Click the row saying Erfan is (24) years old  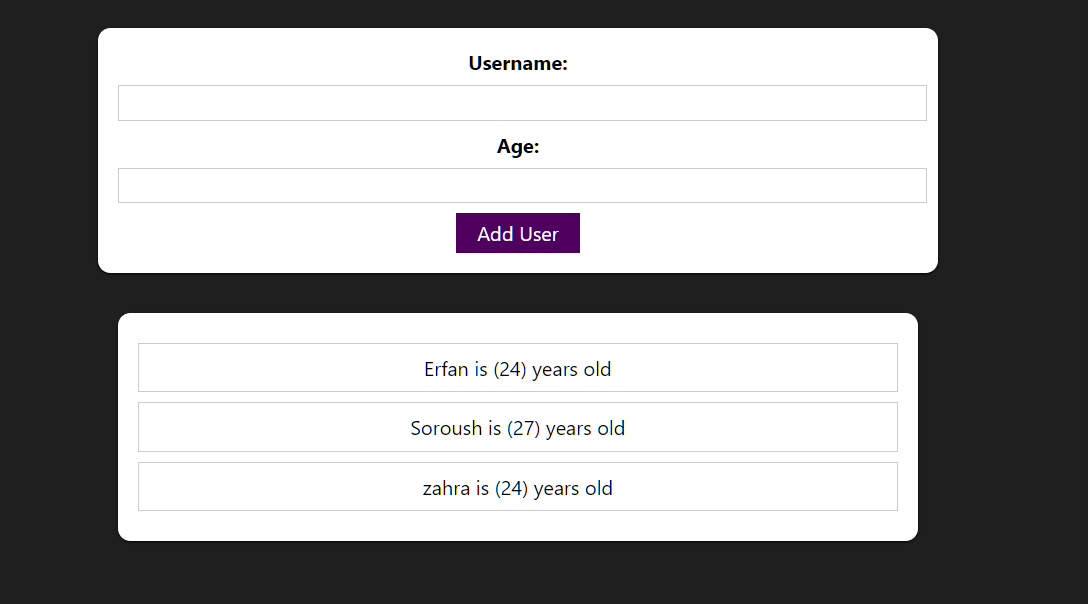tap(517, 367)
